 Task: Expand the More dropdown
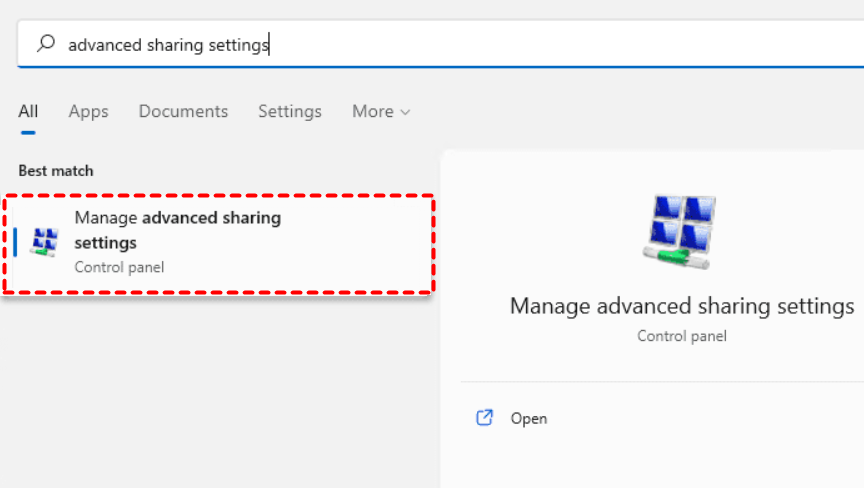(x=381, y=112)
